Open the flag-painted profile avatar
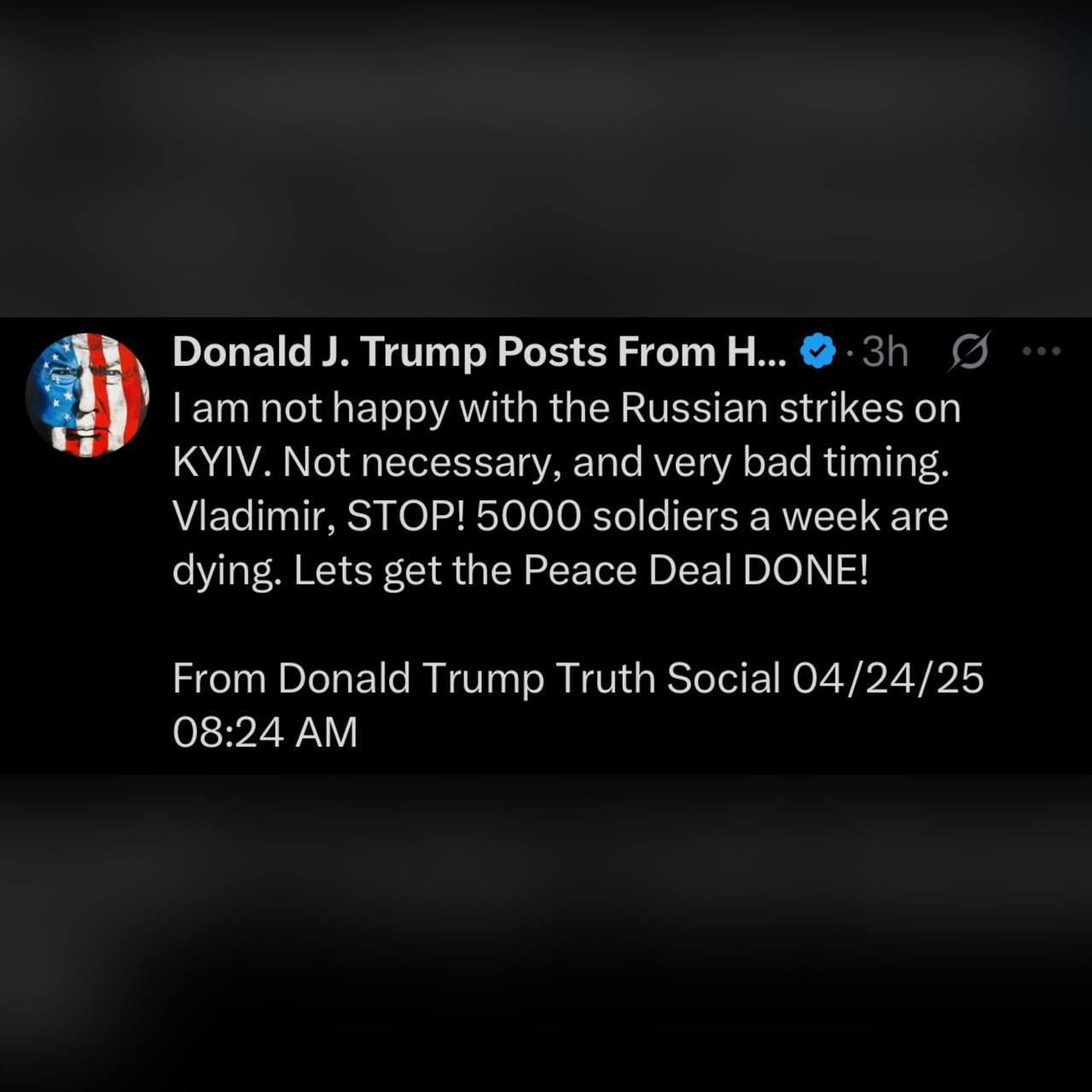Viewport: 1092px width, 1092px height. tap(87, 395)
